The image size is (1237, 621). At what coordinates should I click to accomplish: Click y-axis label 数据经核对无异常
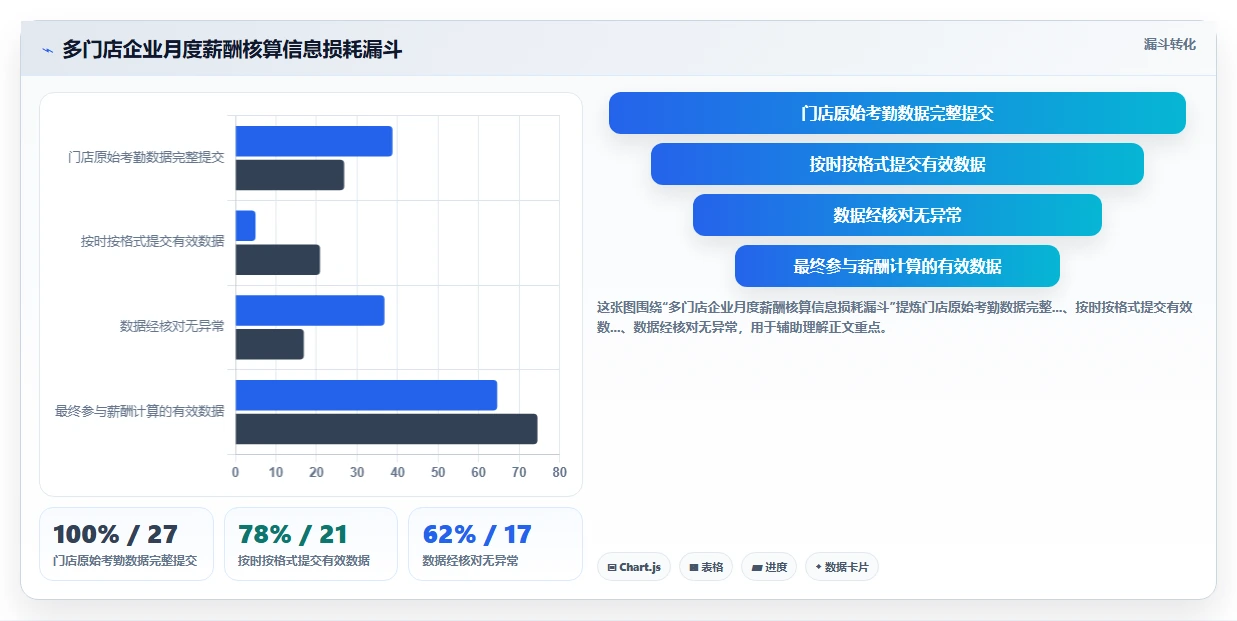tap(172, 327)
